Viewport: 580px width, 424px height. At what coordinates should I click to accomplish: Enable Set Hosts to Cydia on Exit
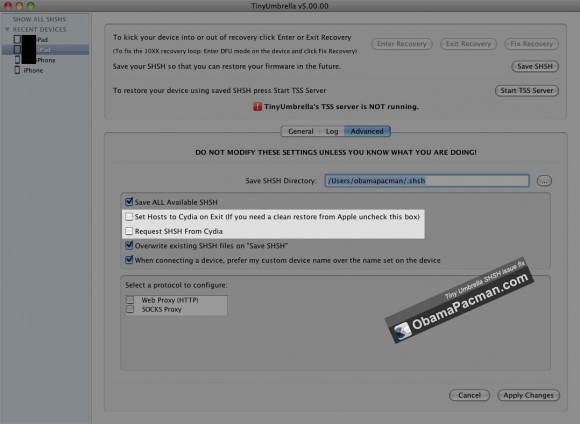pos(129,217)
